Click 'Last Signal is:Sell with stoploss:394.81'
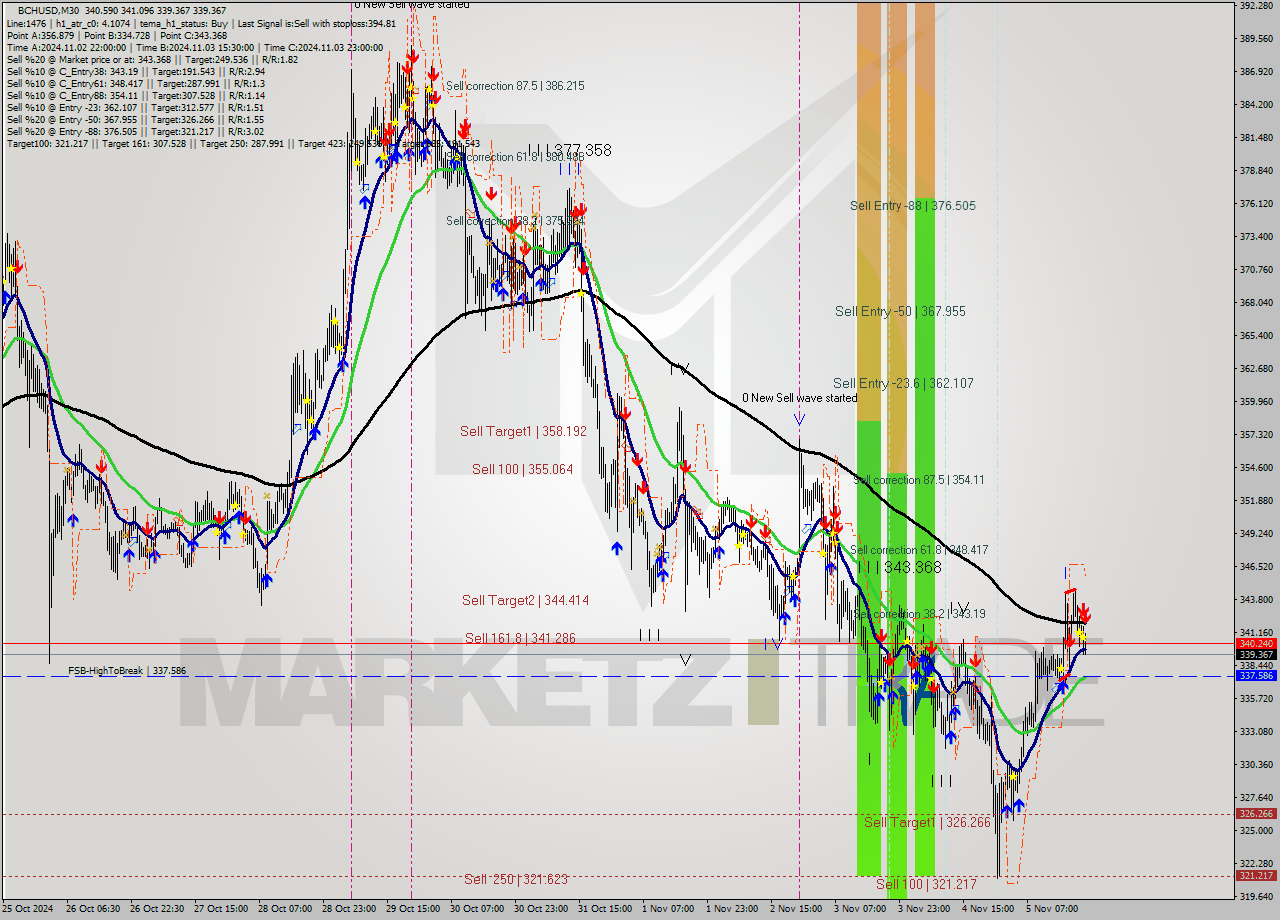1280x920 pixels. click(x=318, y=23)
